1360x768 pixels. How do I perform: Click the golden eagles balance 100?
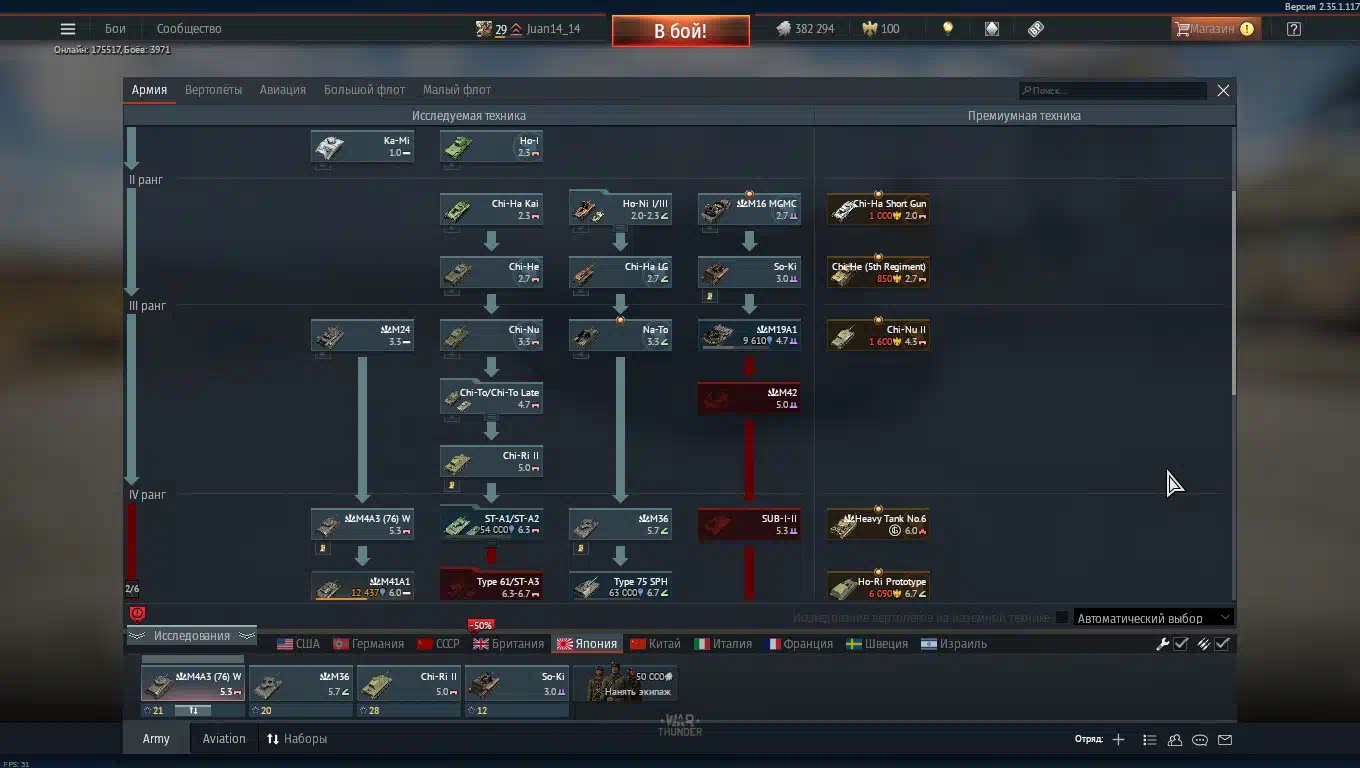point(881,29)
